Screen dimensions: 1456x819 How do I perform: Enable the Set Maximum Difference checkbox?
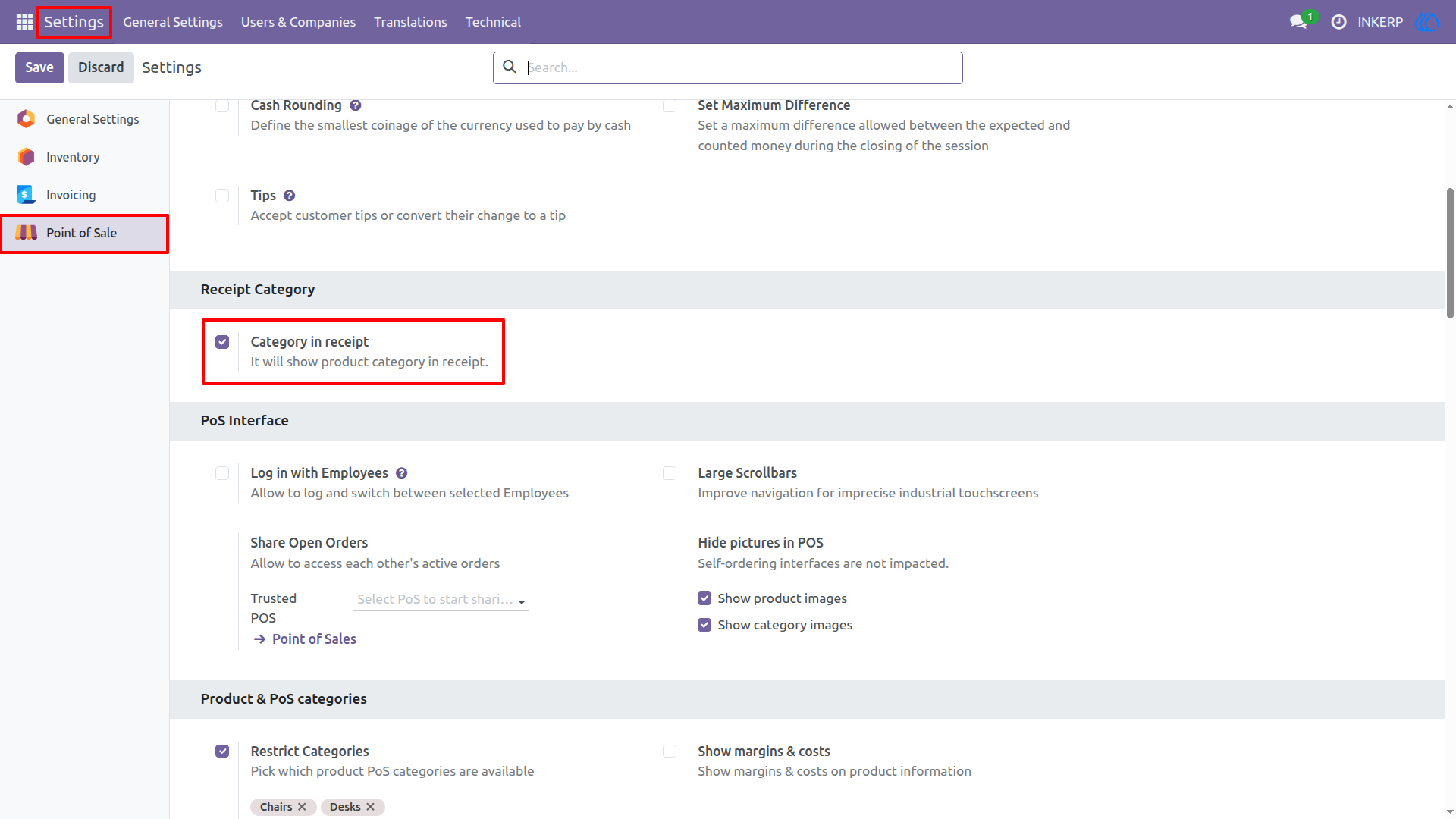coord(670,105)
